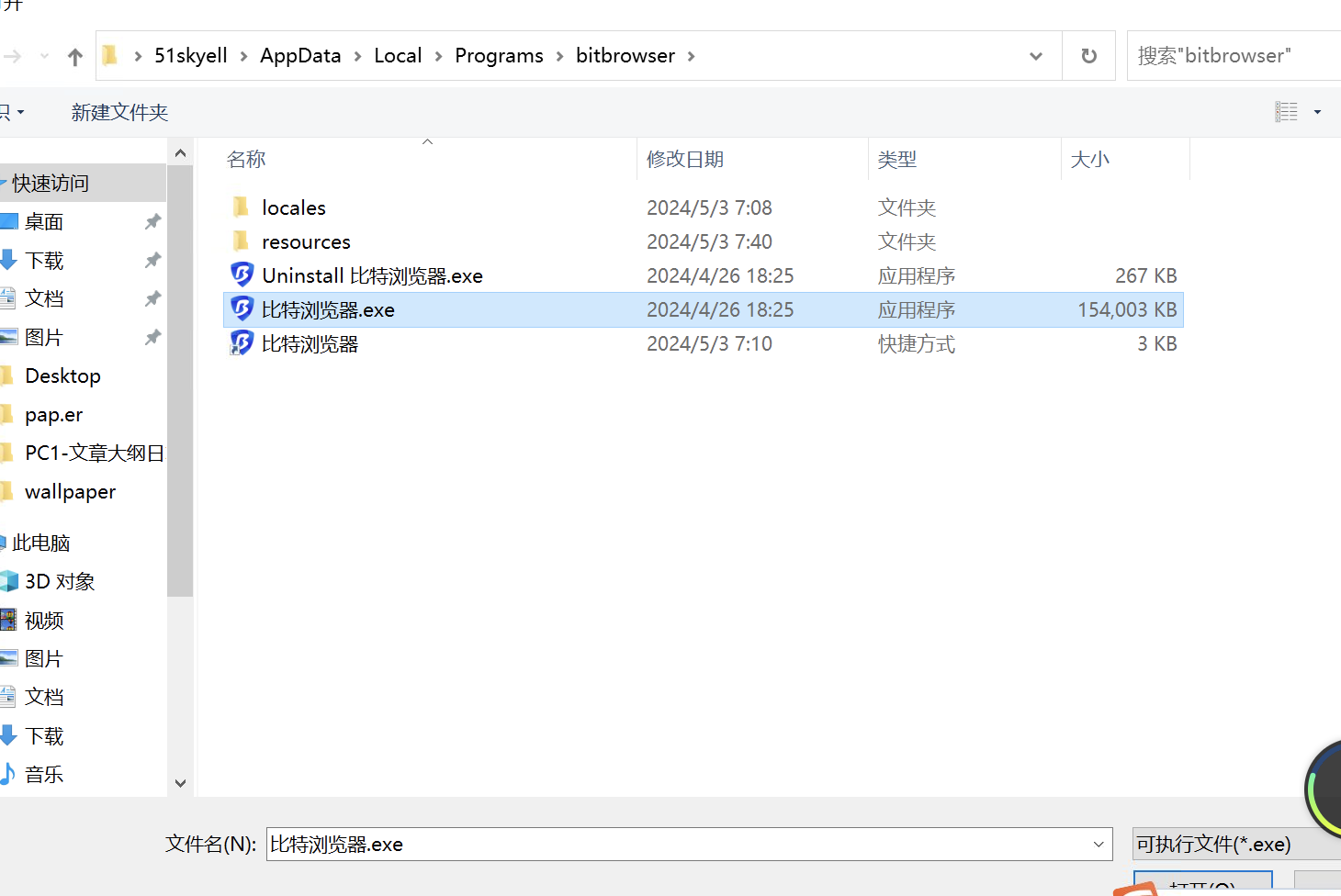Open the pap.er folder in the sidebar
The height and width of the screenshot is (896, 1341).
[53, 415]
